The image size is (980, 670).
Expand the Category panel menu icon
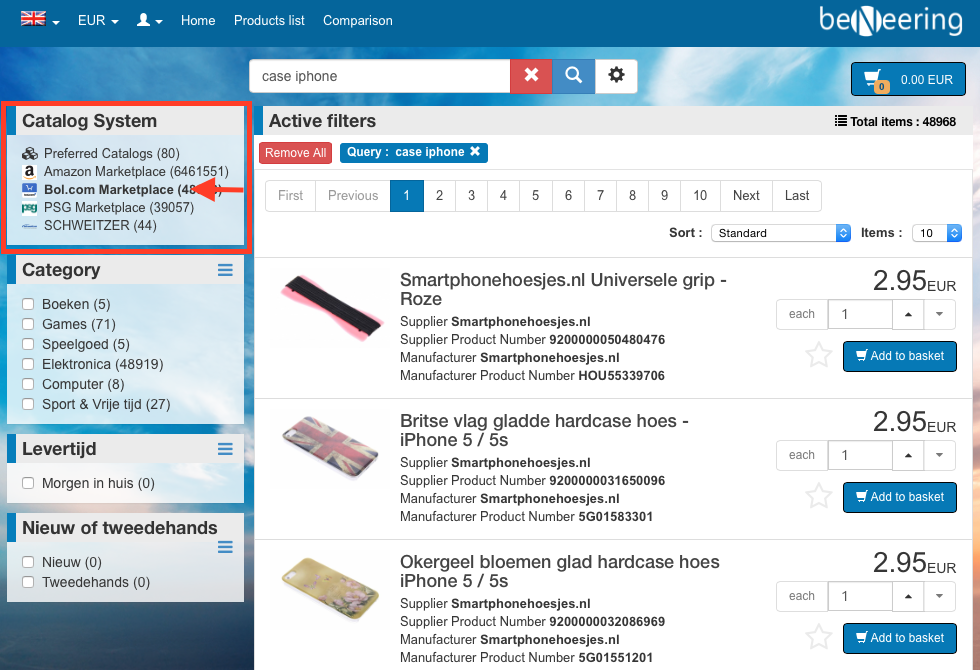[225, 270]
